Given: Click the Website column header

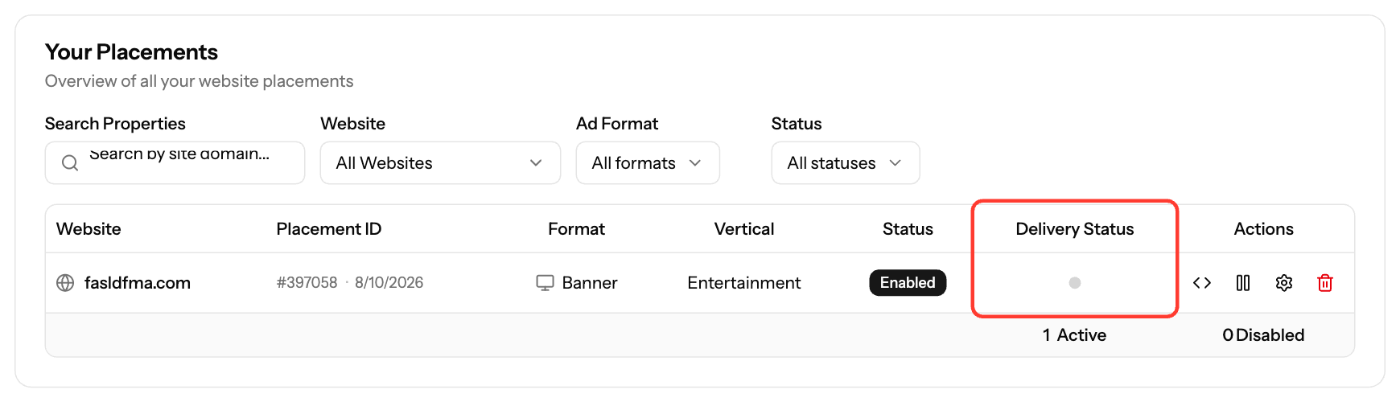Looking at the screenshot, I should point(88,229).
